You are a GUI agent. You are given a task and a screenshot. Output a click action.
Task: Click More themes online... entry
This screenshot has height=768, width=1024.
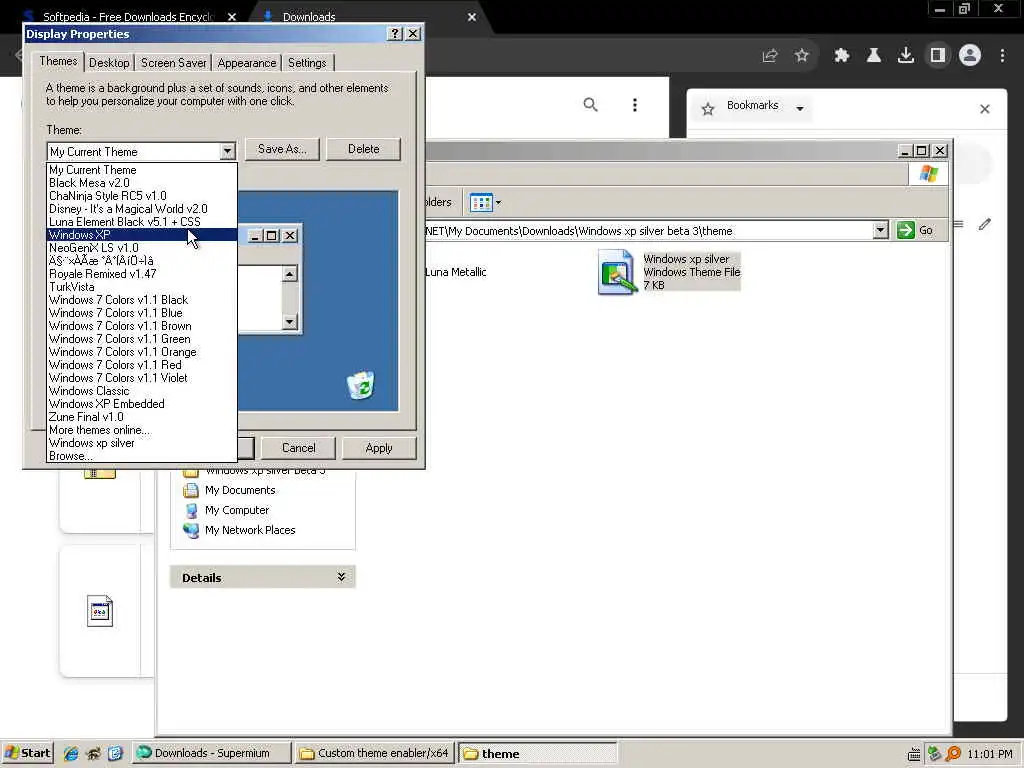pos(142,430)
